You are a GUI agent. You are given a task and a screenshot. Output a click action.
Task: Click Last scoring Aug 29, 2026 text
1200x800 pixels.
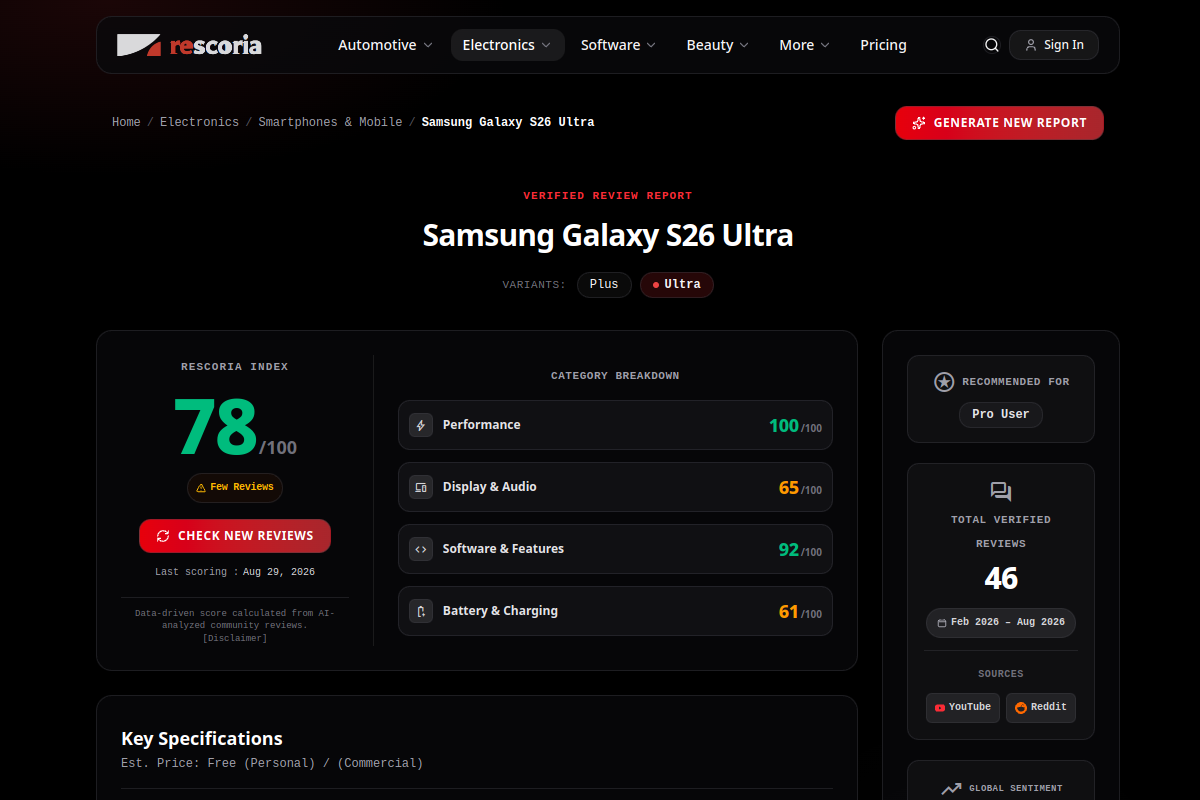235,572
